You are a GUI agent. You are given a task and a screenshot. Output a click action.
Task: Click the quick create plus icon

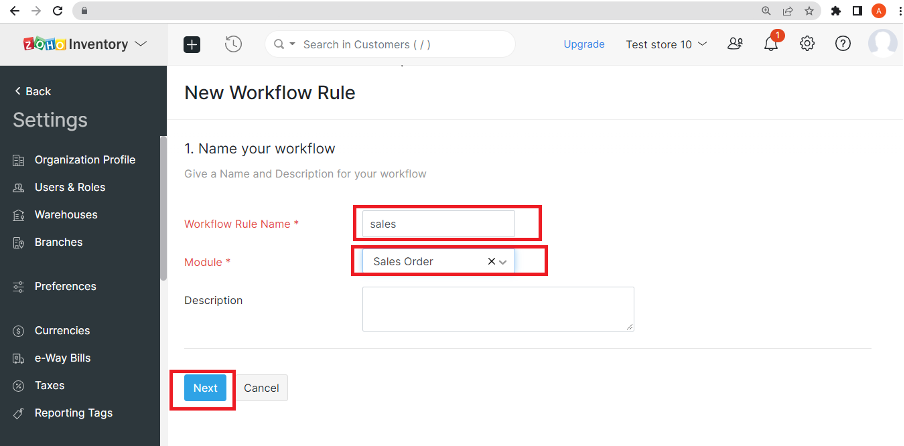(192, 44)
